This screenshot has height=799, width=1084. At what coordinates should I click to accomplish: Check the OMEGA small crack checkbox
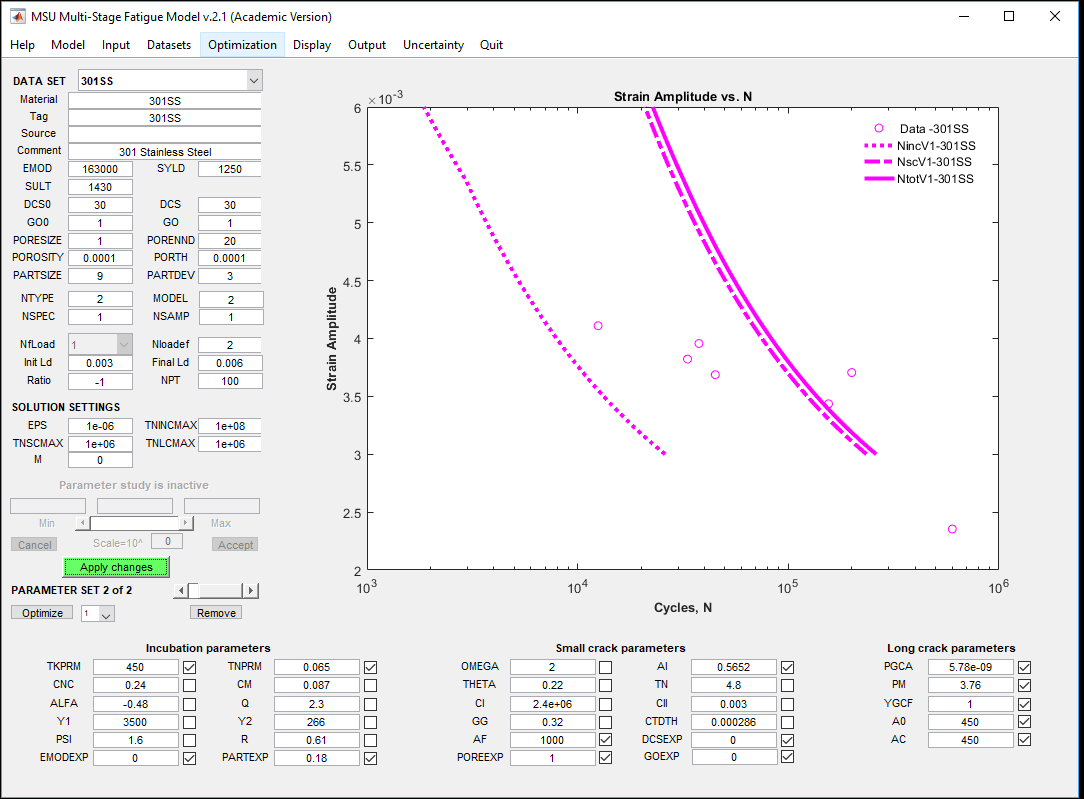tap(606, 667)
